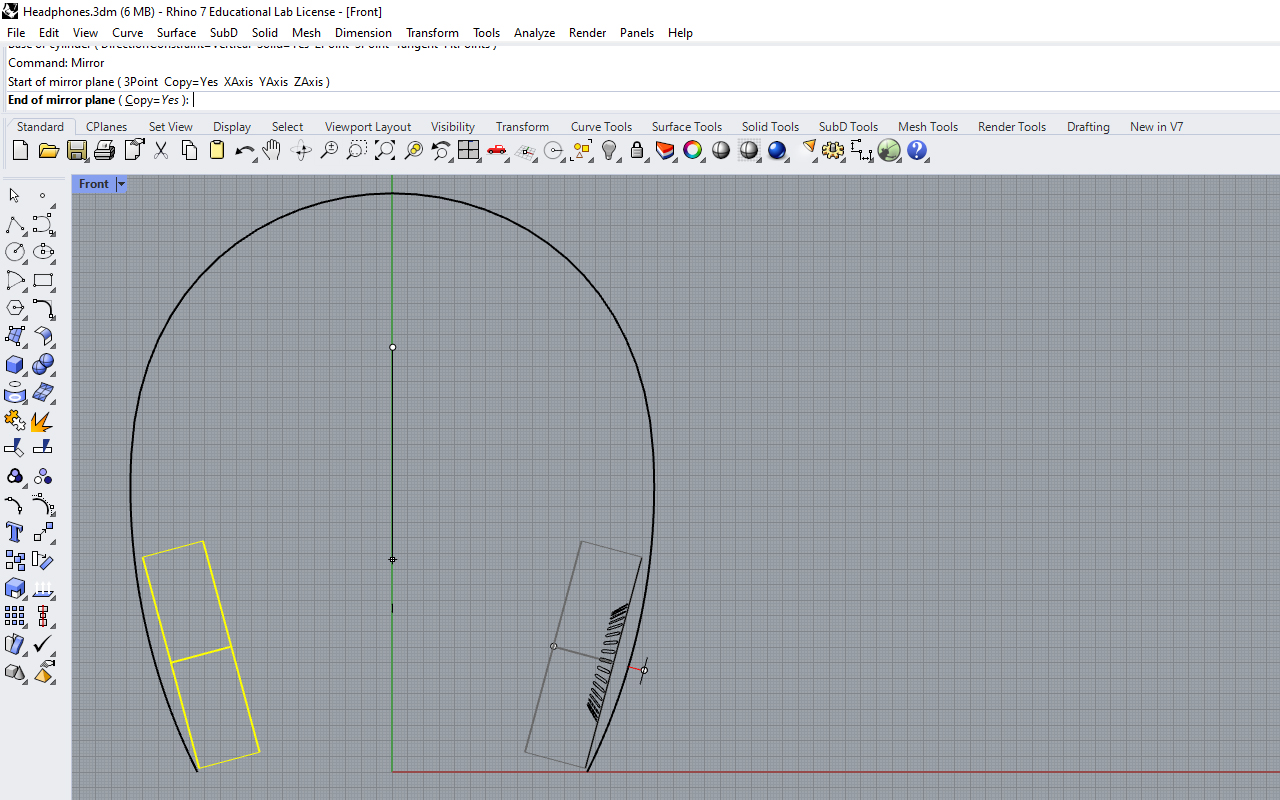Screen dimensions: 1280x800
Task: Switch to the Viewport Layout tab
Action: 368,127
